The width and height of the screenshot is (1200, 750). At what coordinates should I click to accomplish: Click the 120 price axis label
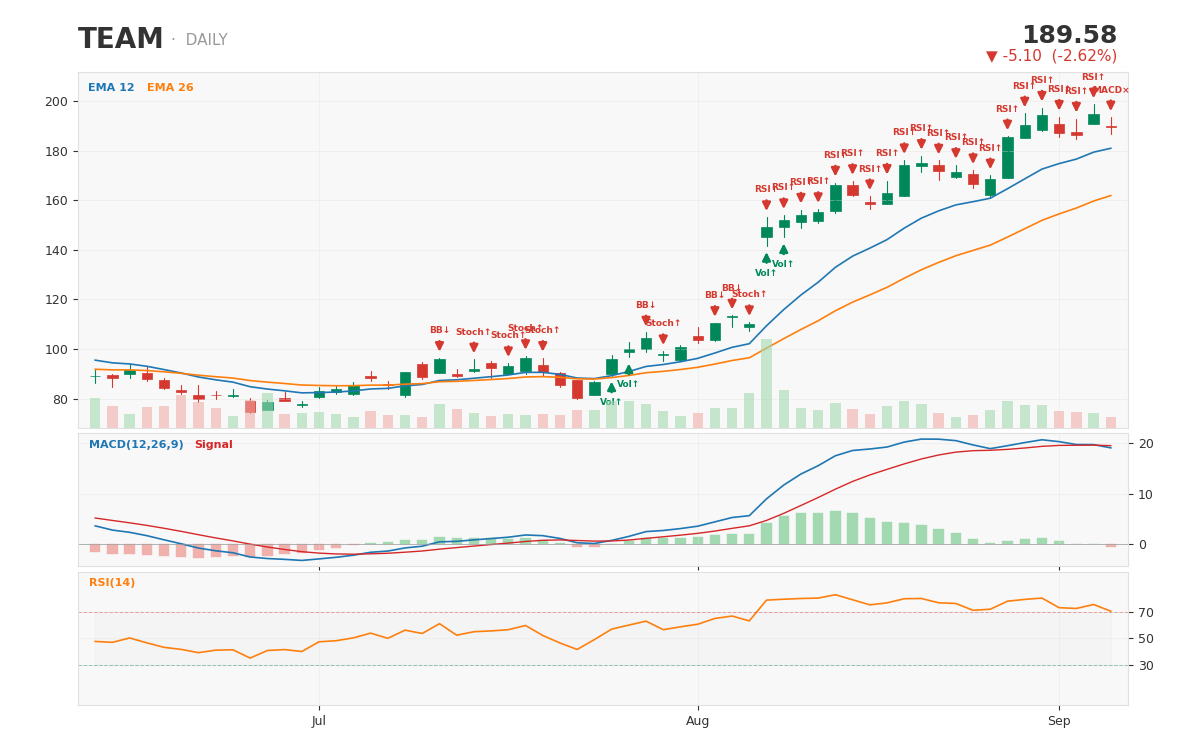coord(56,300)
